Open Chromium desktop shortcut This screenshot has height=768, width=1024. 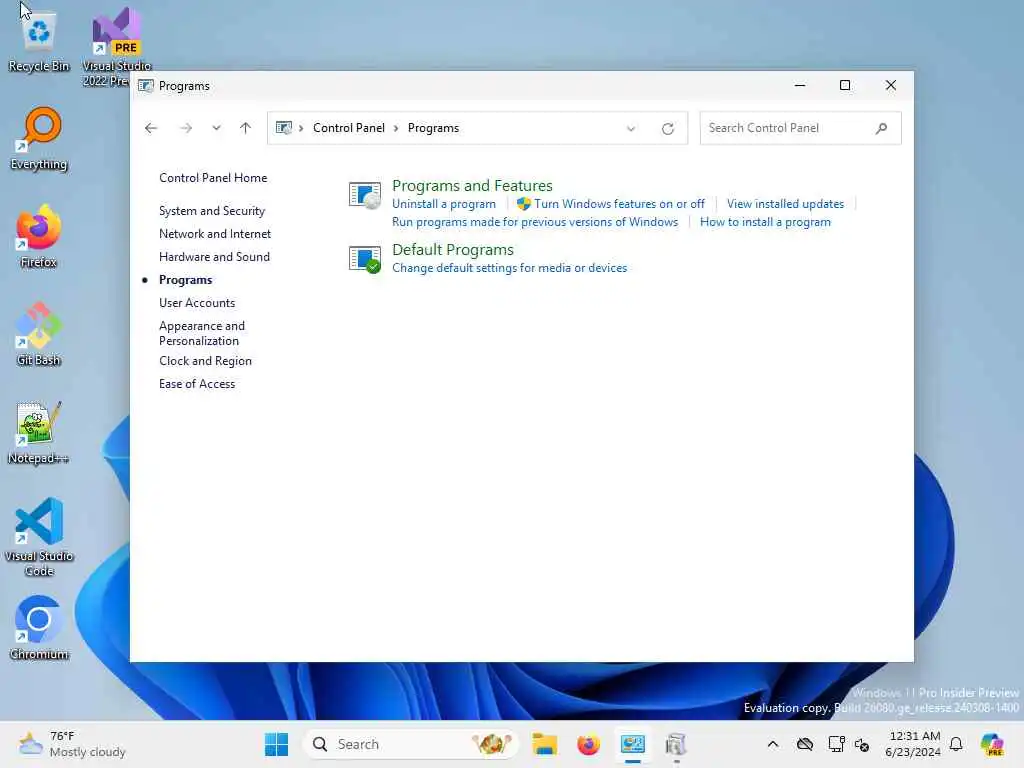pos(39,628)
